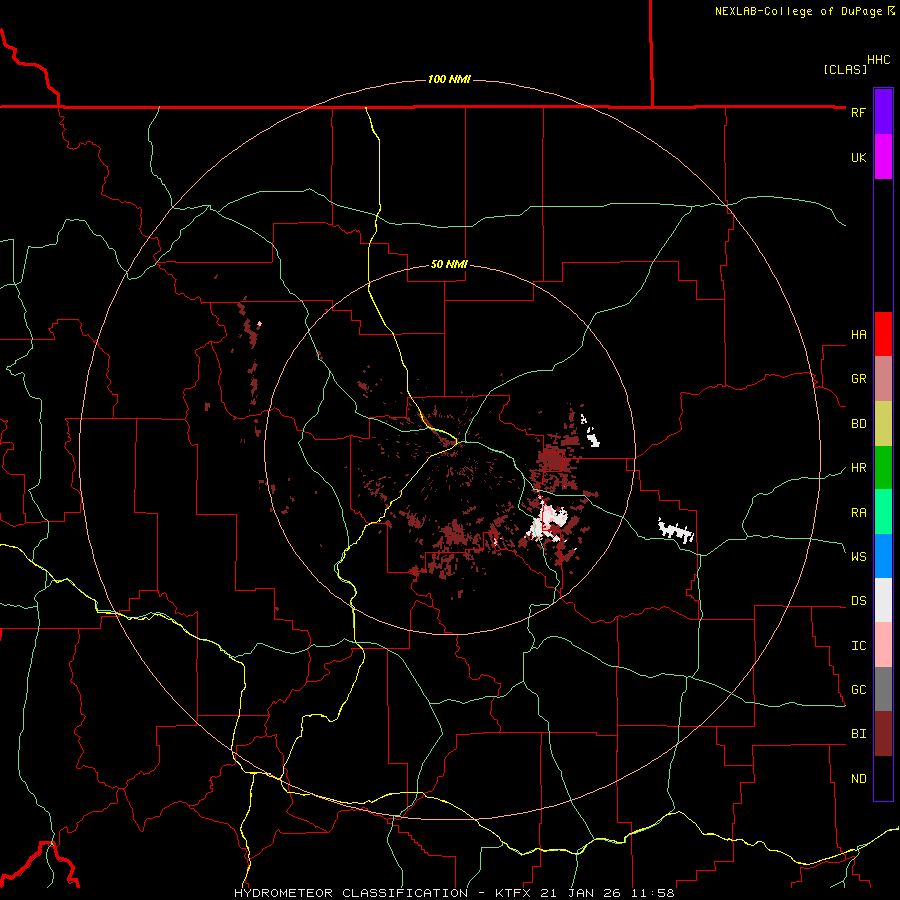Click the 50 NMI range ring label

coord(449,265)
